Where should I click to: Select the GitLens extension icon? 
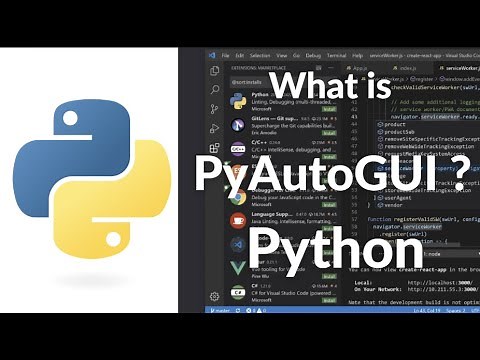[238, 125]
